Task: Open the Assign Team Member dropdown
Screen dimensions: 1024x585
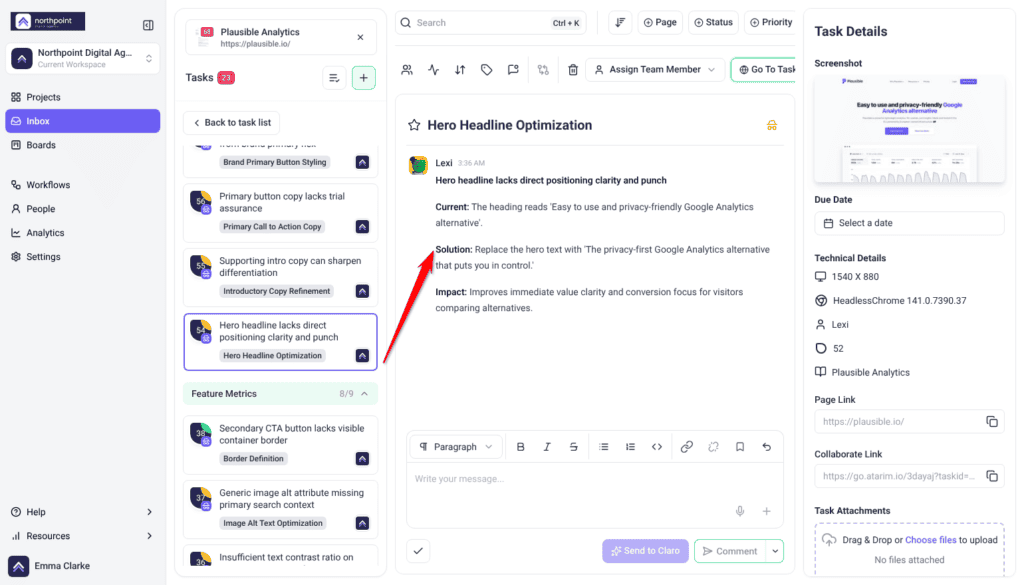Action: [x=655, y=70]
